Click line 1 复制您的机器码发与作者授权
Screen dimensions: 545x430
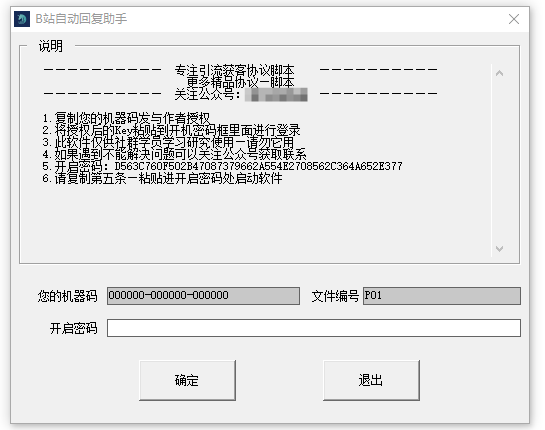[x=127, y=118]
